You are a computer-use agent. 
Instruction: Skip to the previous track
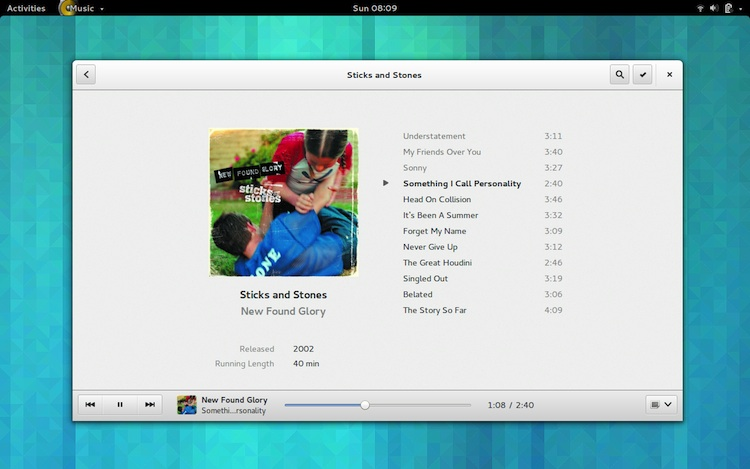90,404
